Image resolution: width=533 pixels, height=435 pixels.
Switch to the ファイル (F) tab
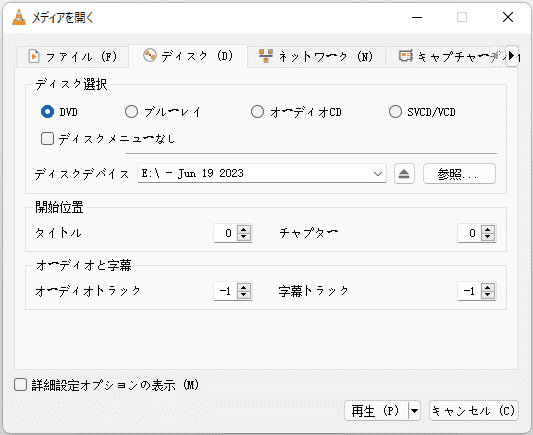(72, 57)
